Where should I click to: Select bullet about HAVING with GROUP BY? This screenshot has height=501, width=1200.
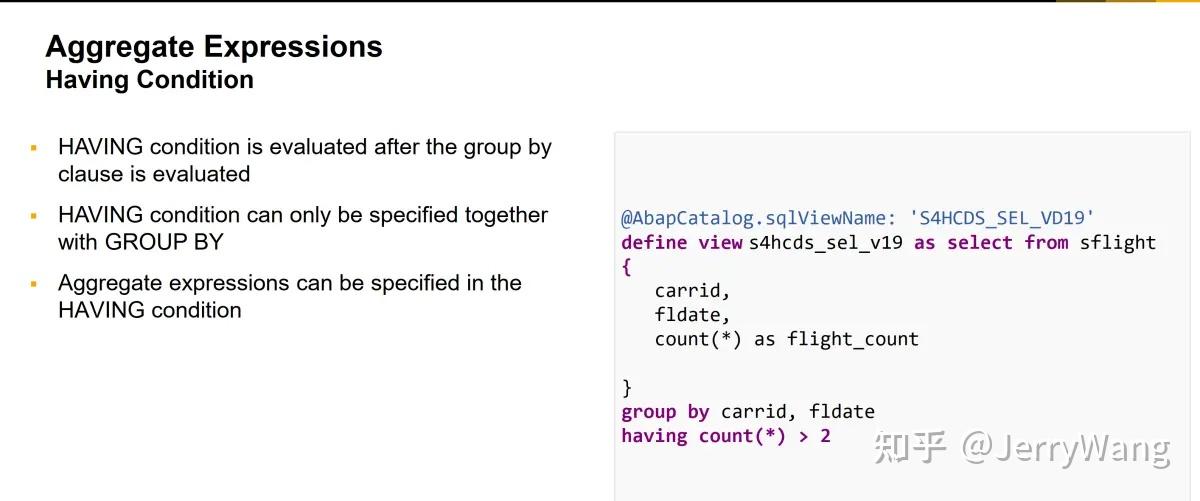pyautogui.click(x=303, y=228)
